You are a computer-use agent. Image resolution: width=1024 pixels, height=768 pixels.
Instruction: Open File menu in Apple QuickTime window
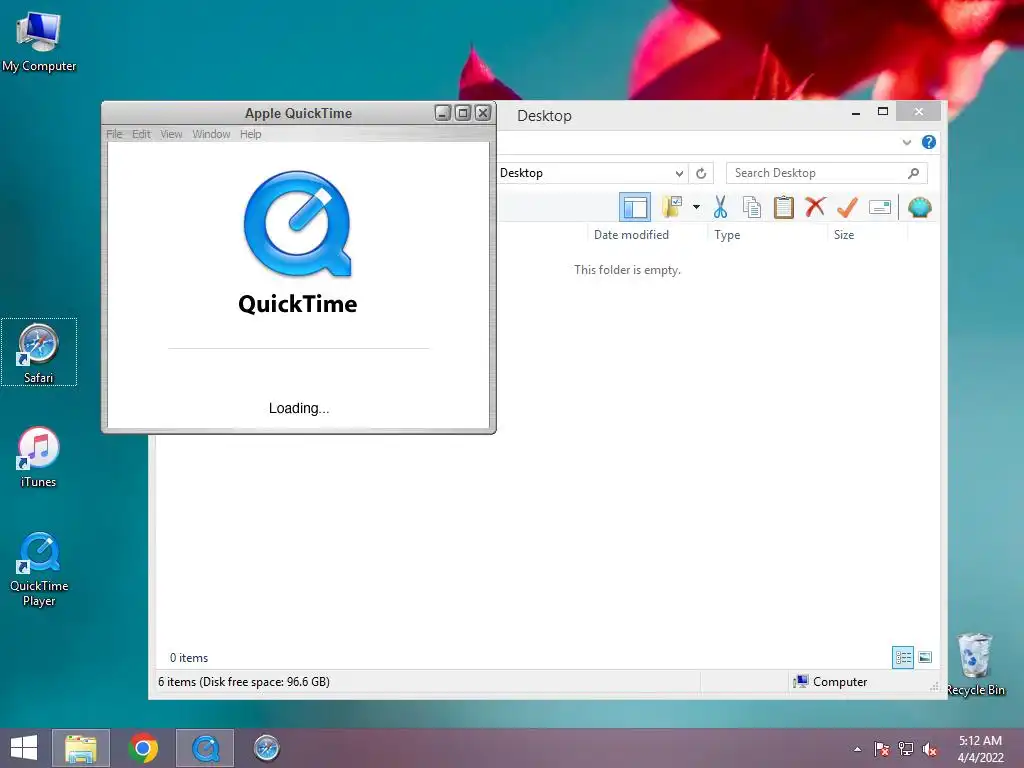point(114,134)
